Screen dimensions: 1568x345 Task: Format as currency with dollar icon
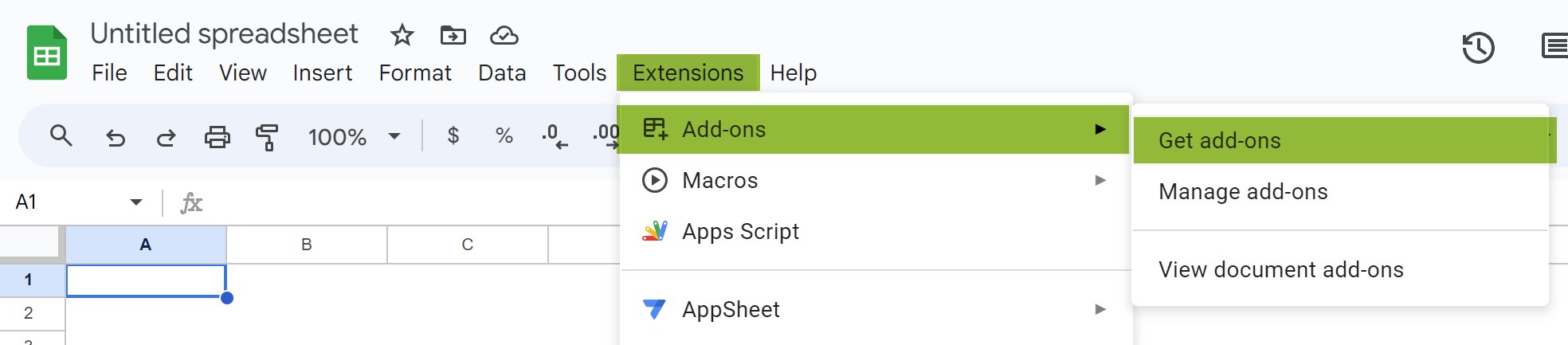coord(453,135)
